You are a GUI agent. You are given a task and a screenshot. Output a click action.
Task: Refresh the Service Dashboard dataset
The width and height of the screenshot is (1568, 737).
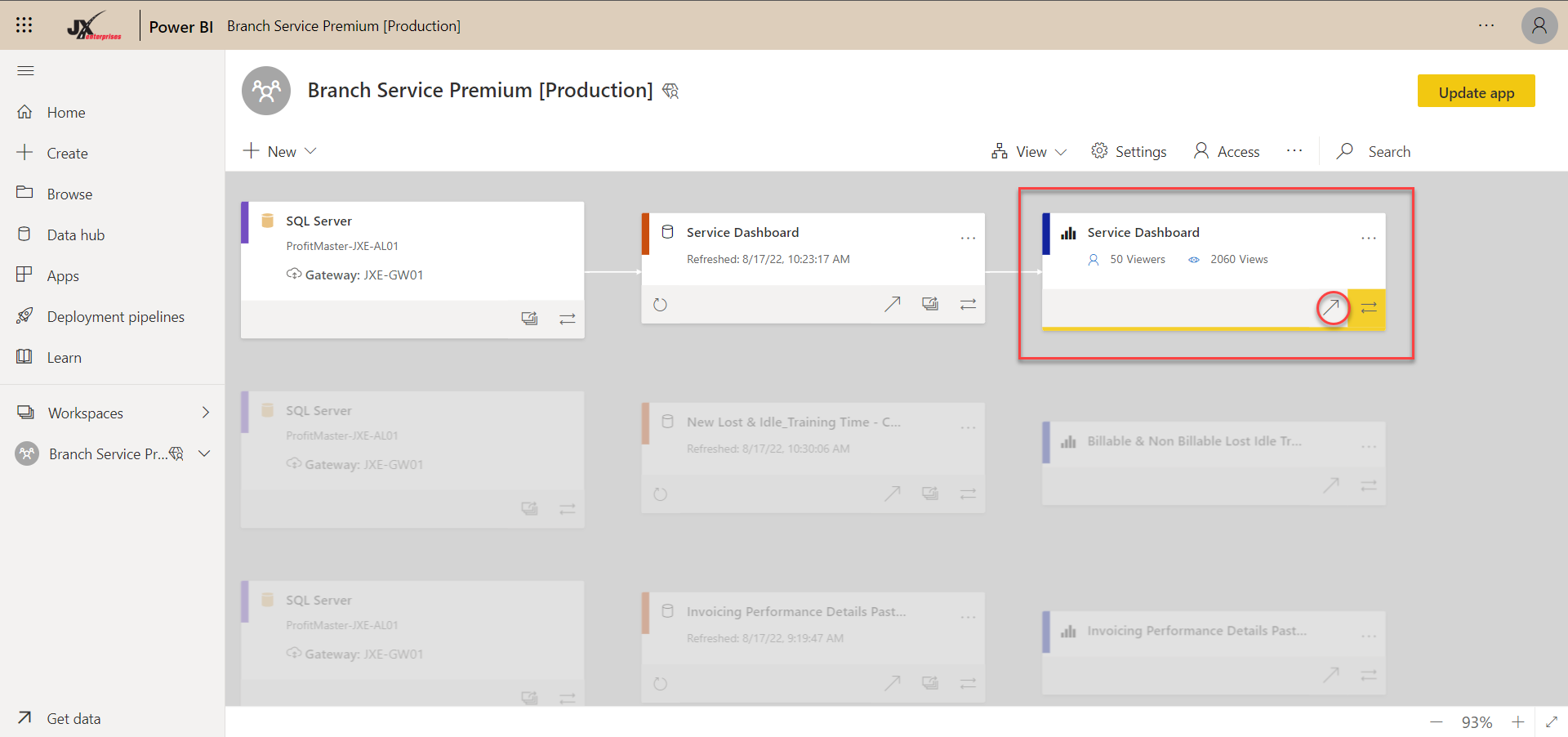[661, 305]
